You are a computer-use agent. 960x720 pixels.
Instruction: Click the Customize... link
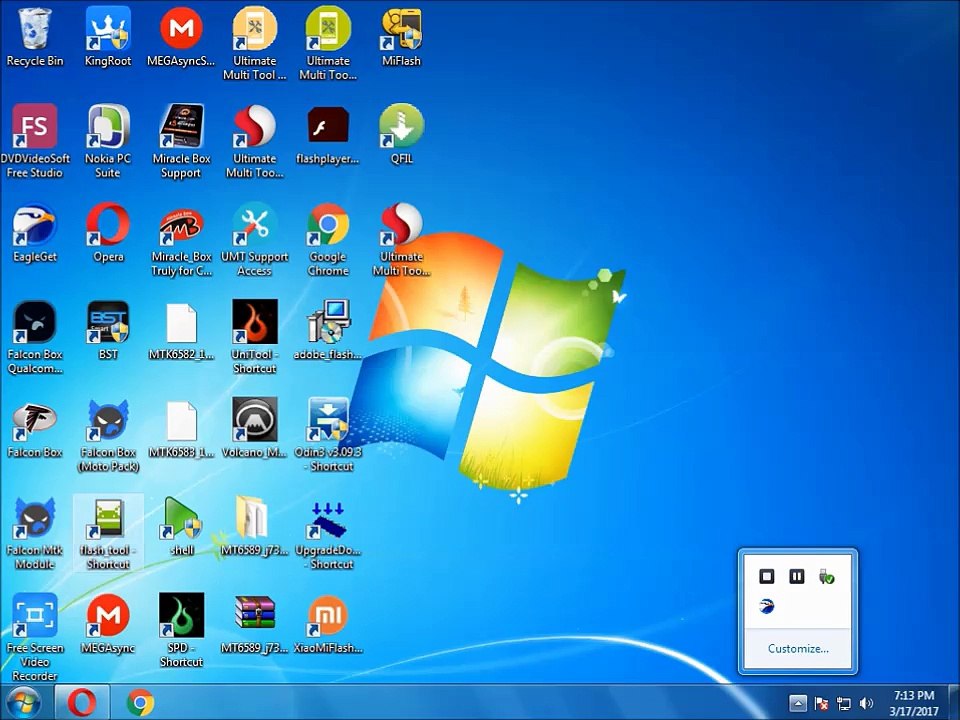click(798, 648)
